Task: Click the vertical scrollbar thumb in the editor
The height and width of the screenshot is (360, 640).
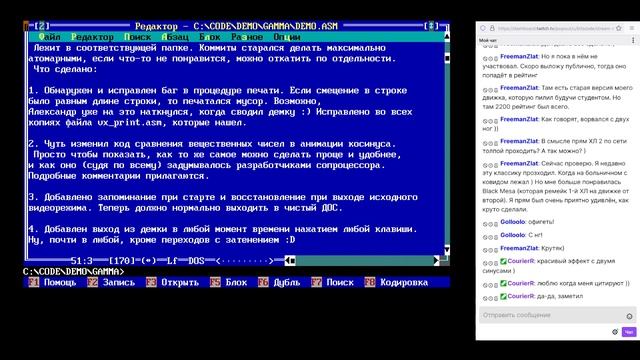Action: 447,58
